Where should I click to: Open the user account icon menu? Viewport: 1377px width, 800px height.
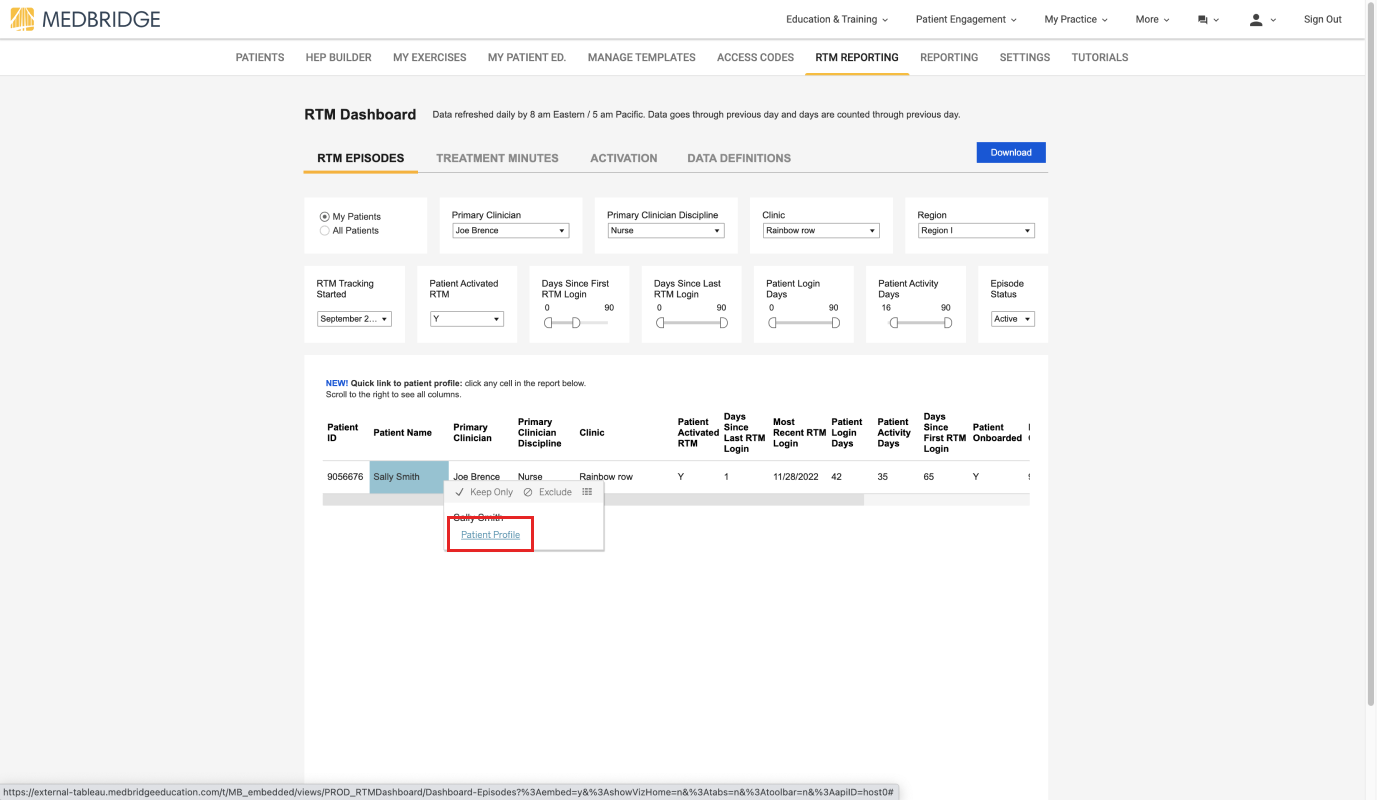(1262, 20)
